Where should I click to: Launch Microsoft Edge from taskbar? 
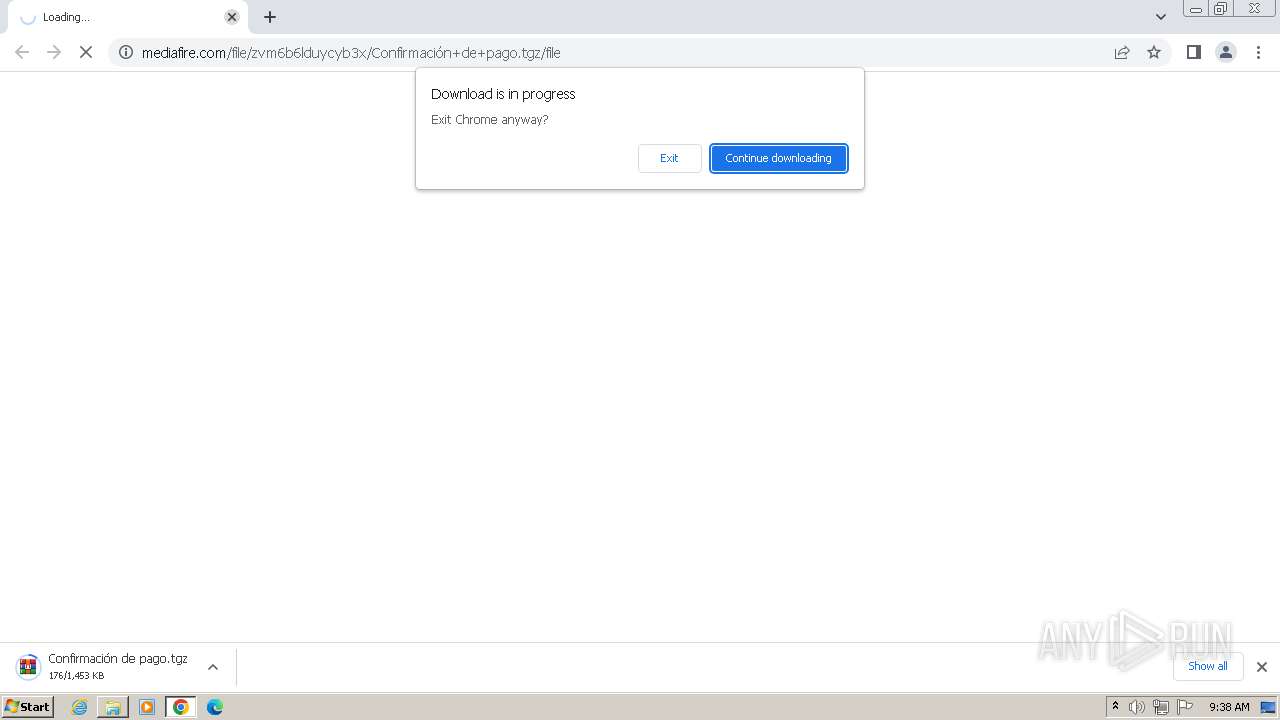215,707
